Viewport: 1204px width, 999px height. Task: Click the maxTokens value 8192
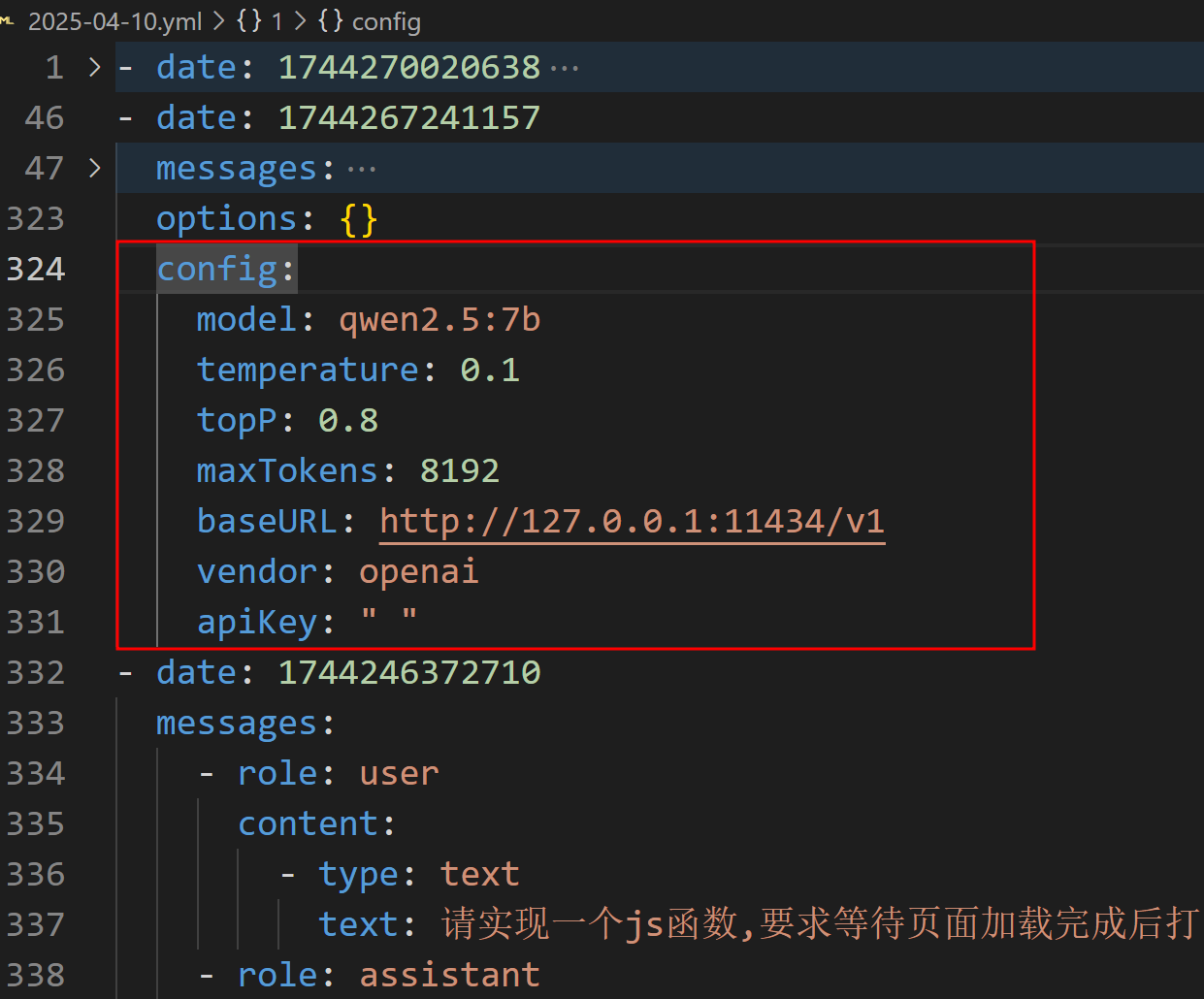[x=459, y=470]
